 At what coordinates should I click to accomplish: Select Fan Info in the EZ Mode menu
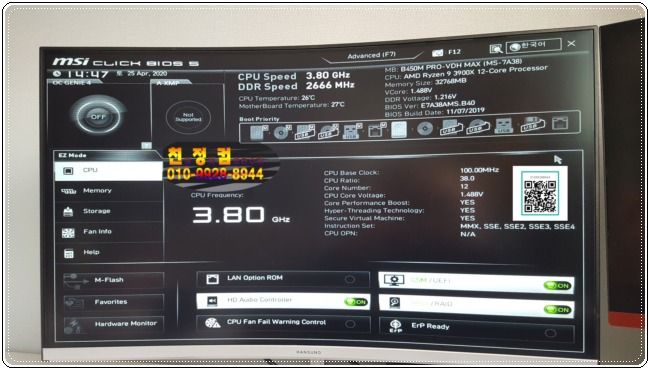[x=109, y=232]
